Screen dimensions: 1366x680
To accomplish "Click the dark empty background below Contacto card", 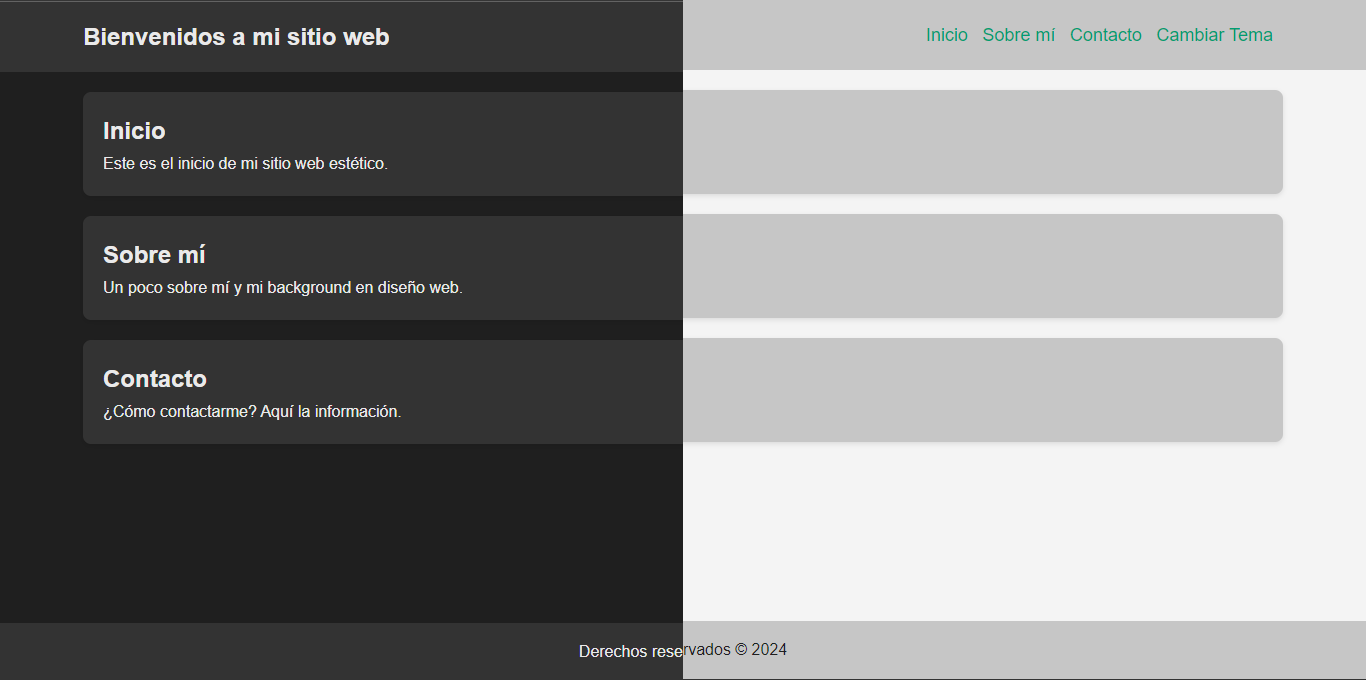I will (x=340, y=530).
